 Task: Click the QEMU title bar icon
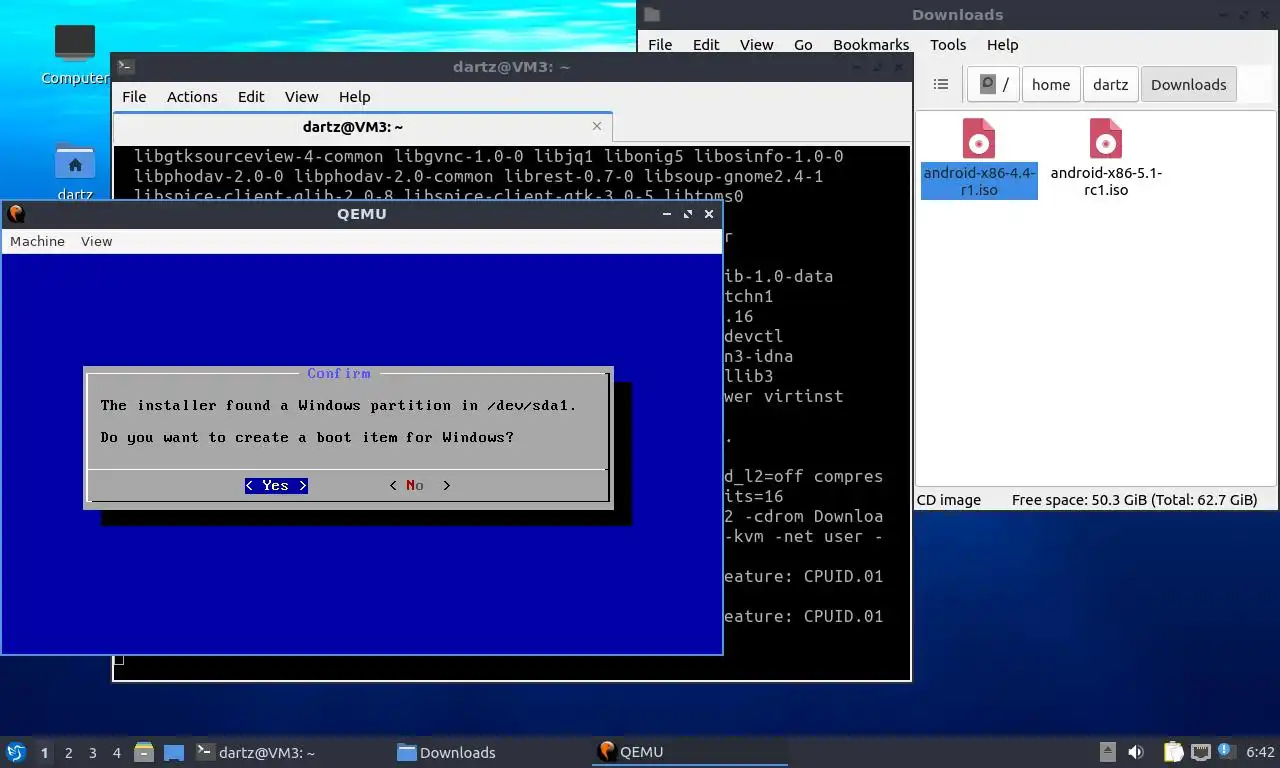click(x=15, y=213)
